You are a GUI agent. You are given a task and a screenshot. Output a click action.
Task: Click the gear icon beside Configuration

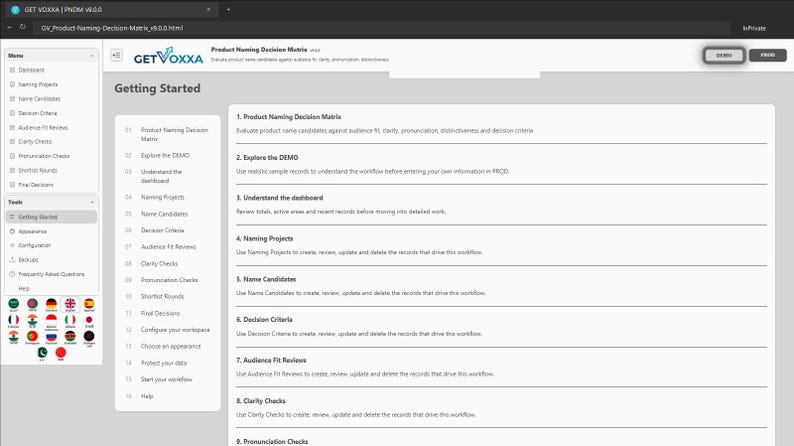pos(12,246)
